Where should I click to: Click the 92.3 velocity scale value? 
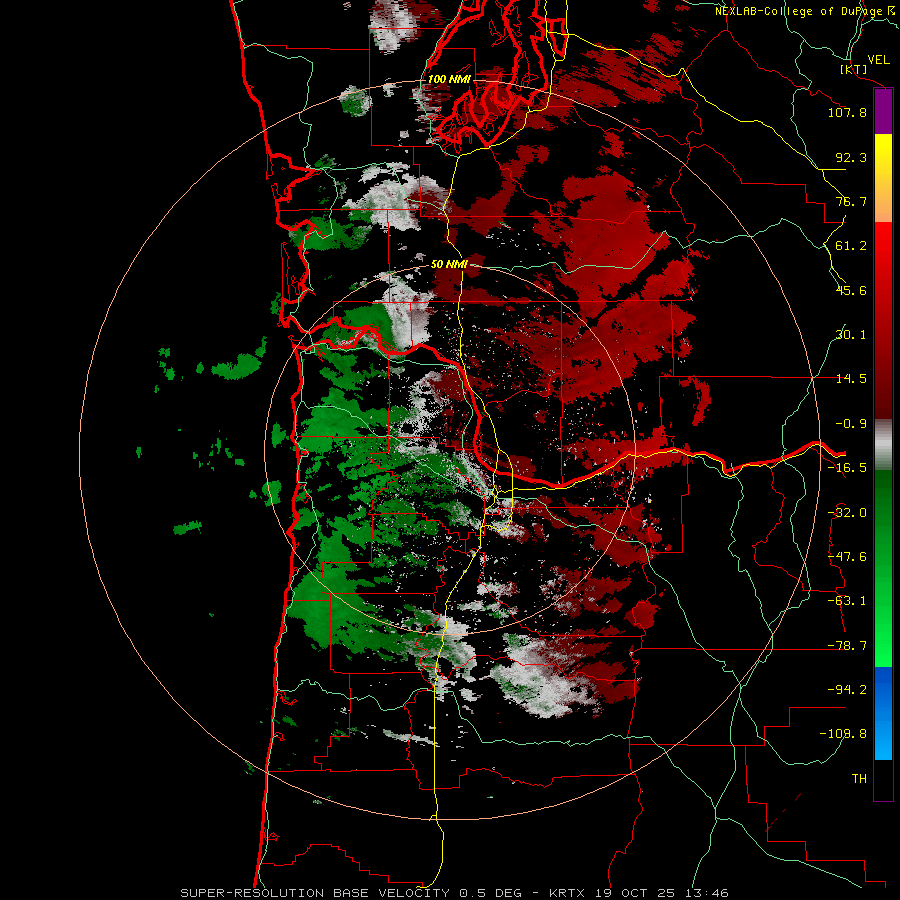[851, 157]
